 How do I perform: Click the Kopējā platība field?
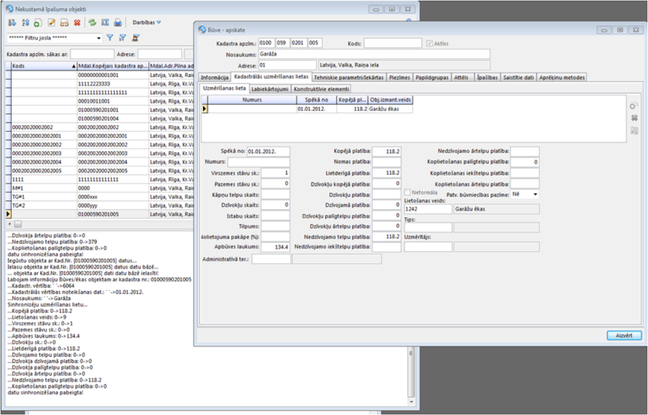pos(386,152)
